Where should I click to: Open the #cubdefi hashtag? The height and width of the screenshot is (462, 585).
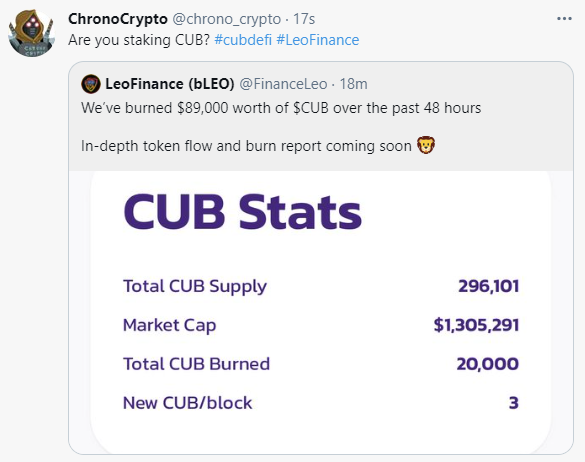(243, 40)
